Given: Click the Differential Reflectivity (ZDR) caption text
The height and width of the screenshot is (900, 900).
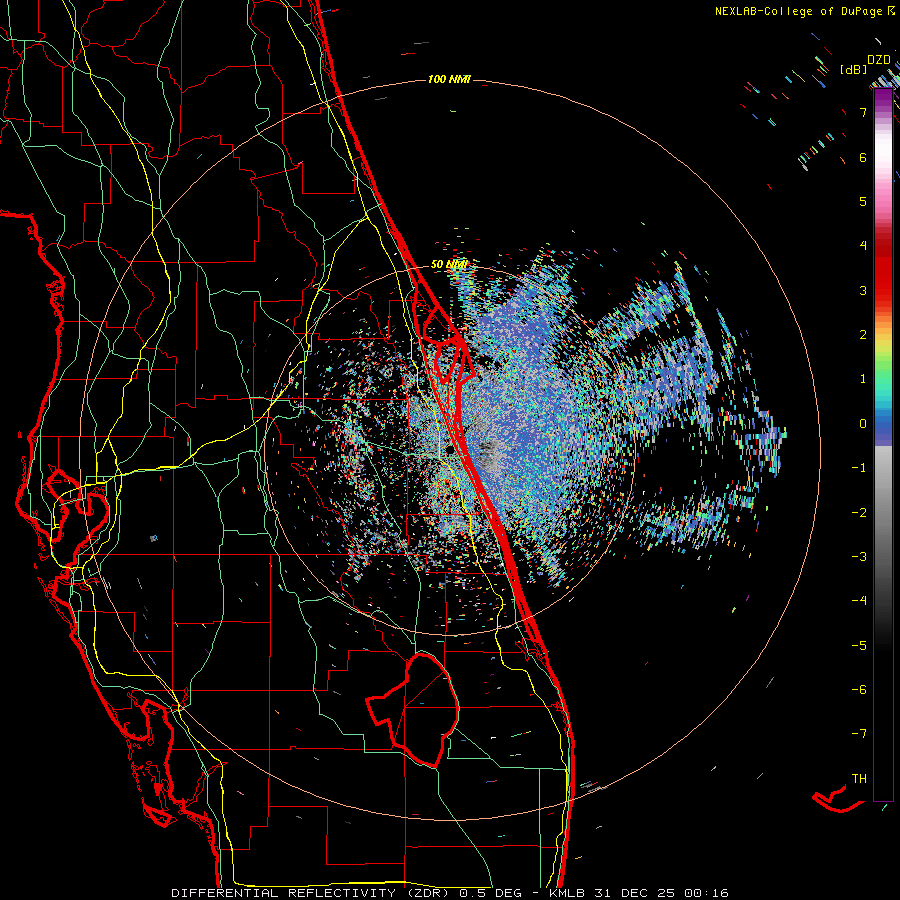Looking at the screenshot, I should click(312, 893).
